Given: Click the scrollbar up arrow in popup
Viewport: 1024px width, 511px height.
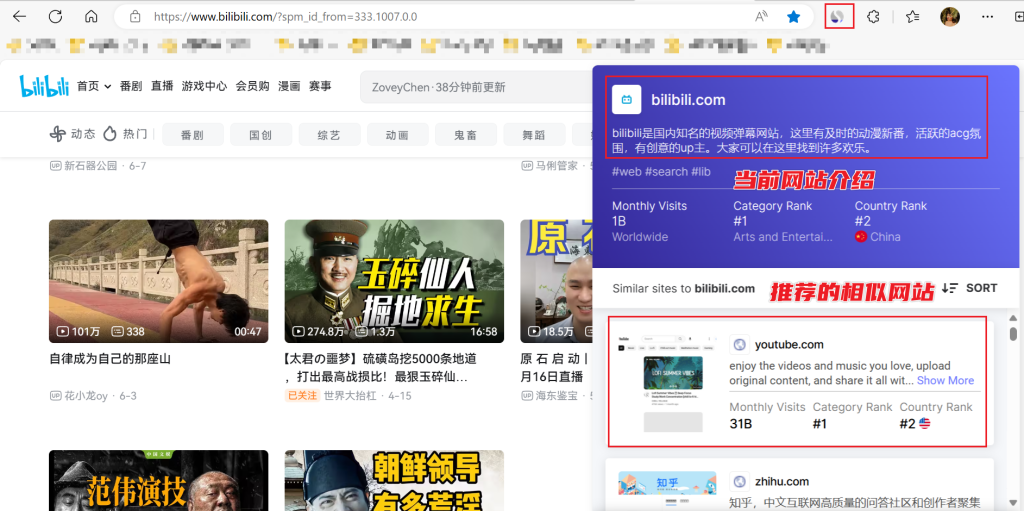Looking at the screenshot, I should tap(1013, 317).
